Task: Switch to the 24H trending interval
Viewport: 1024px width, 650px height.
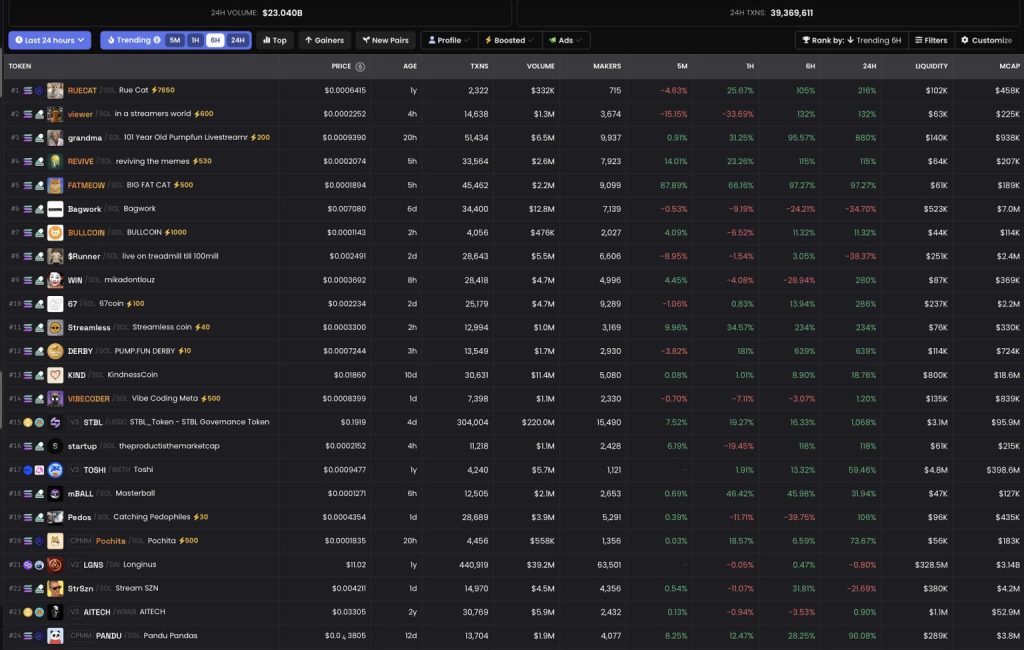Action: pyautogui.click(x=240, y=41)
